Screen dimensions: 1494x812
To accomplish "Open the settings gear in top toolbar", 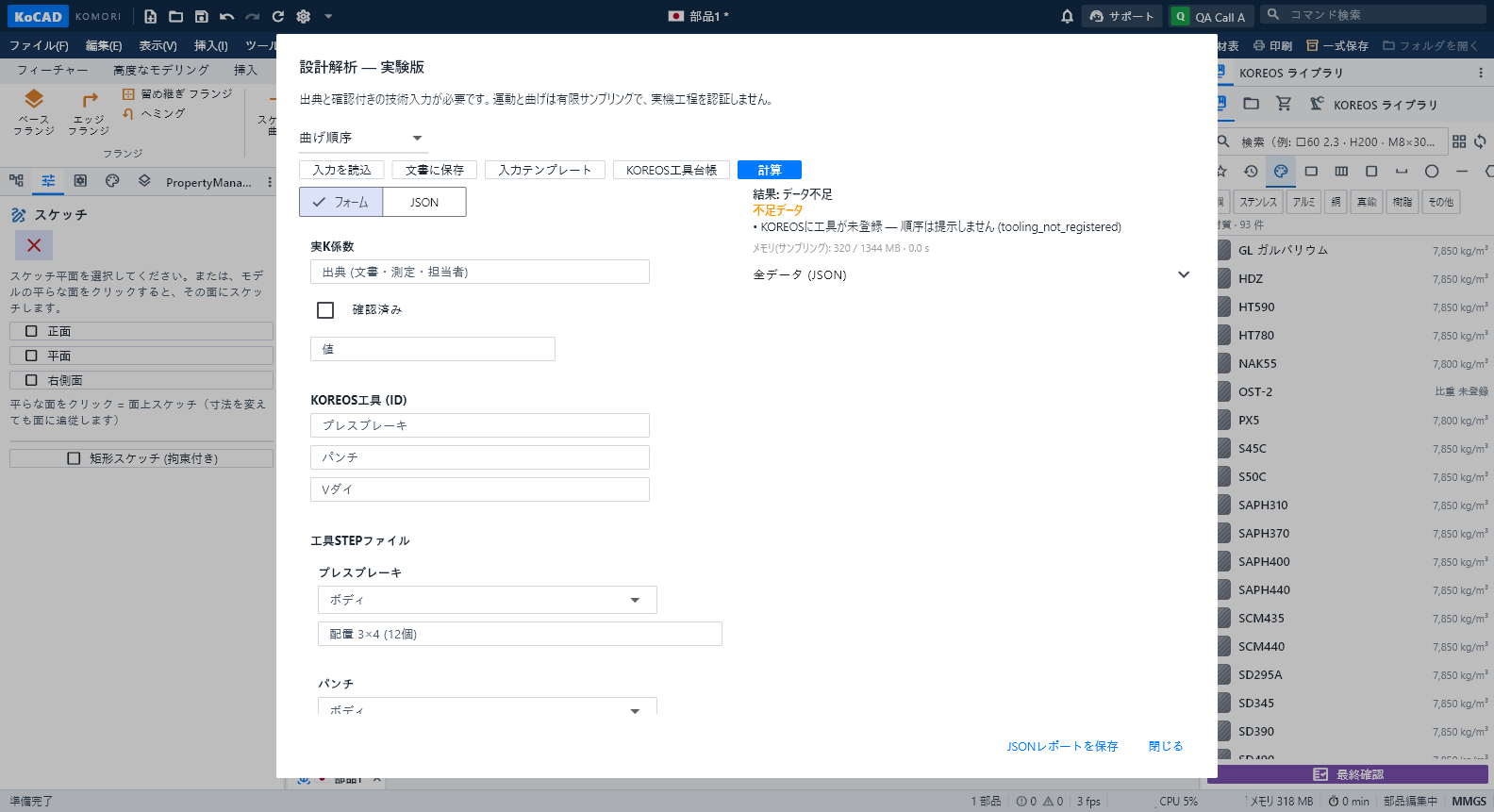I will coord(303,16).
